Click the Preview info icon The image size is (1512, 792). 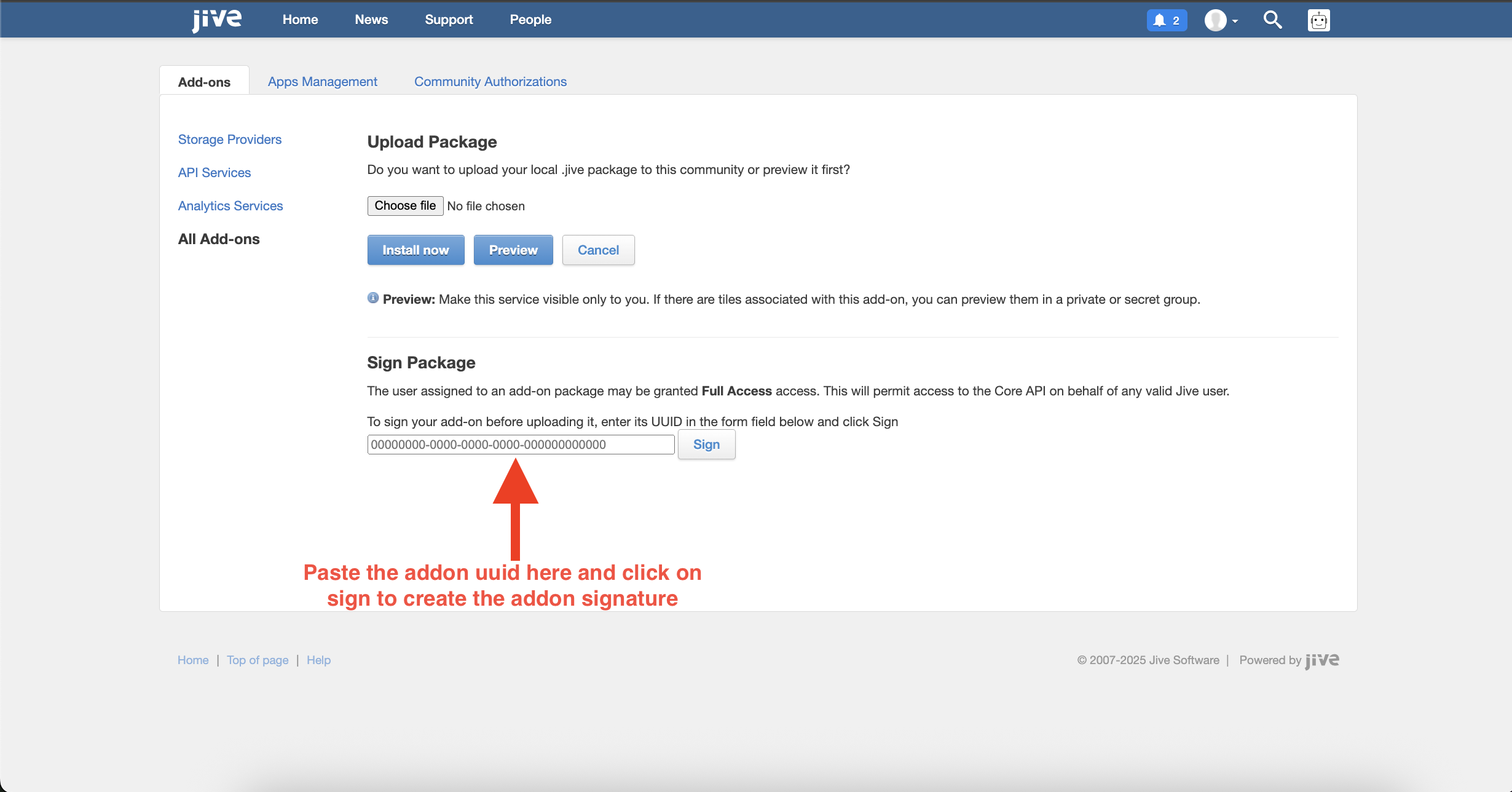[373, 298]
